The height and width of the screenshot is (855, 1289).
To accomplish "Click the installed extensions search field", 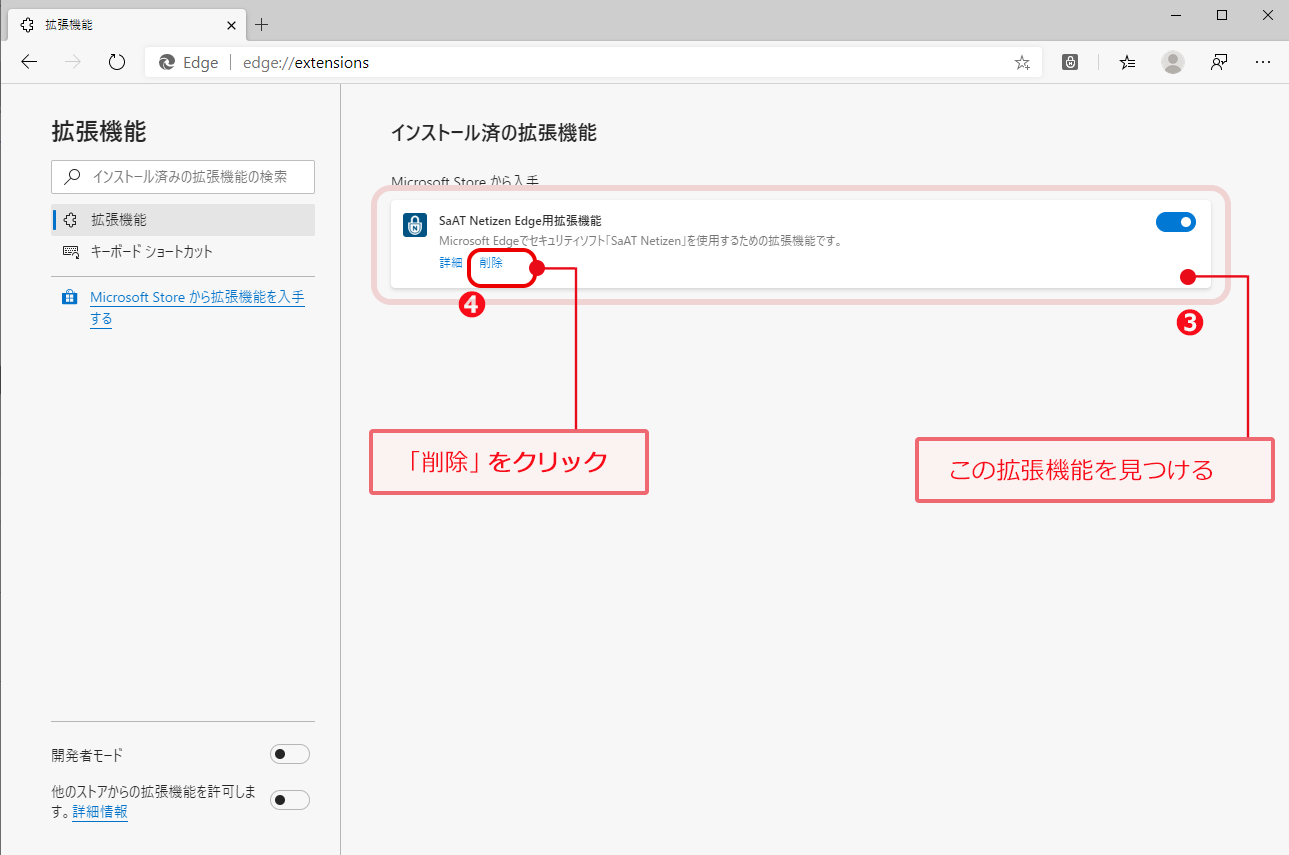I will tap(183, 177).
